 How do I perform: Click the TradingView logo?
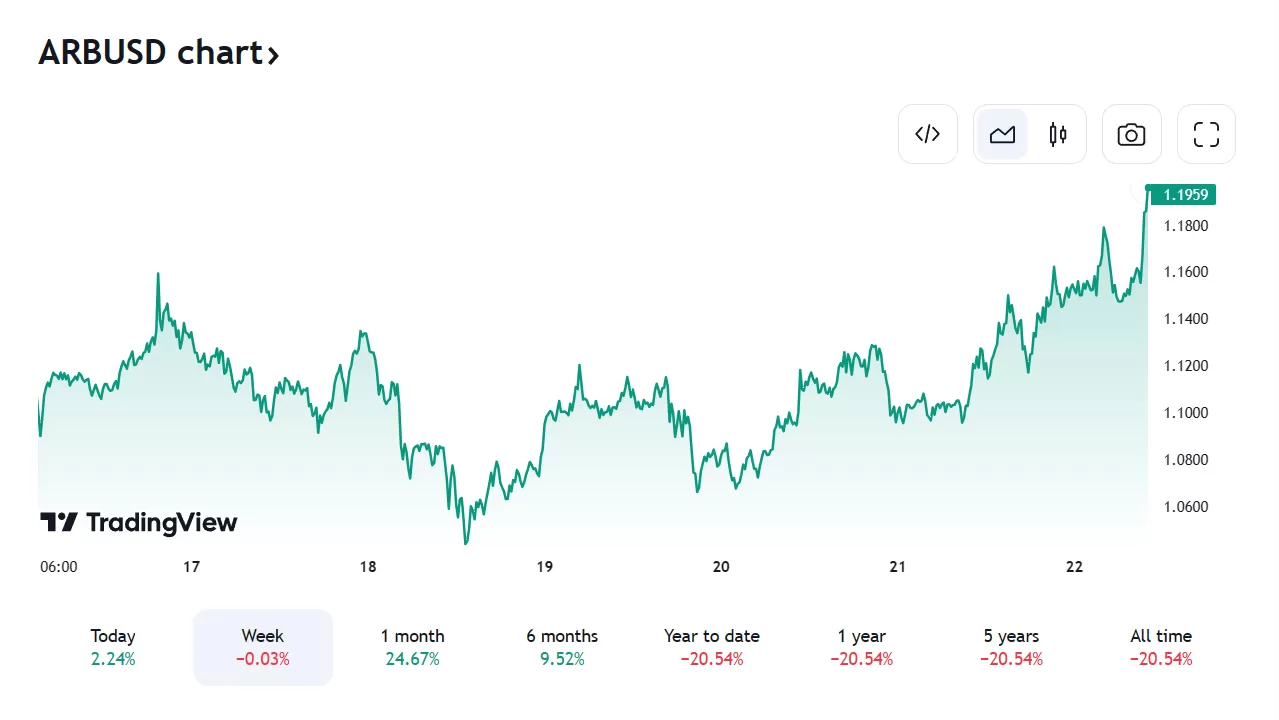click(x=139, y=522)
